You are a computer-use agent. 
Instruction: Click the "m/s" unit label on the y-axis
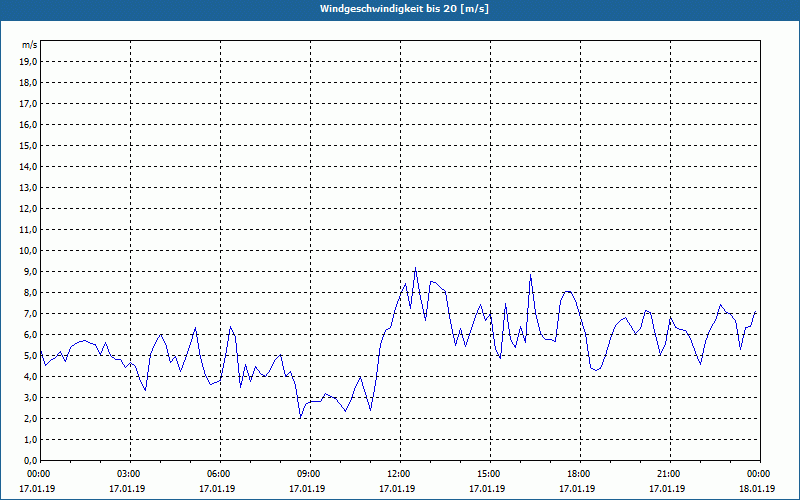tap(30, 45)
